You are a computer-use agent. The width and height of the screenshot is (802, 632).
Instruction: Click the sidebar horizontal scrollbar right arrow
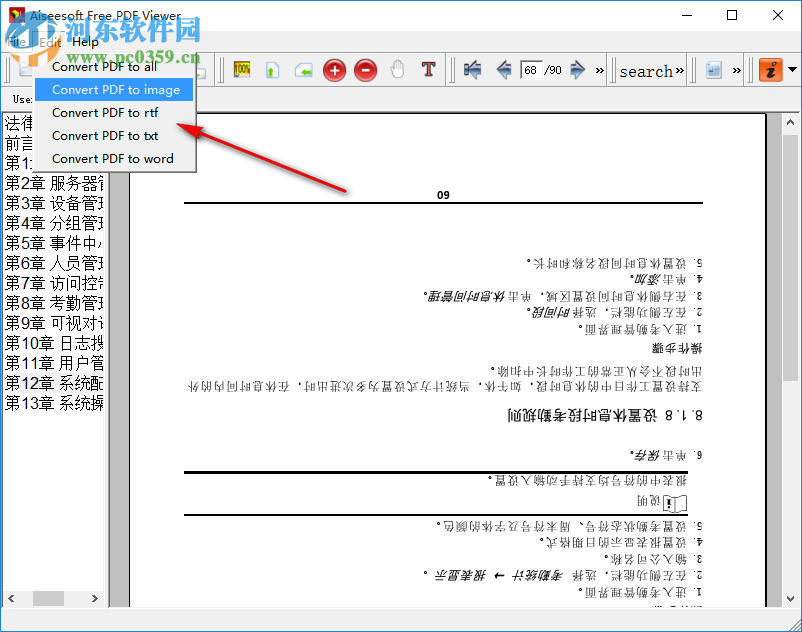95,597
